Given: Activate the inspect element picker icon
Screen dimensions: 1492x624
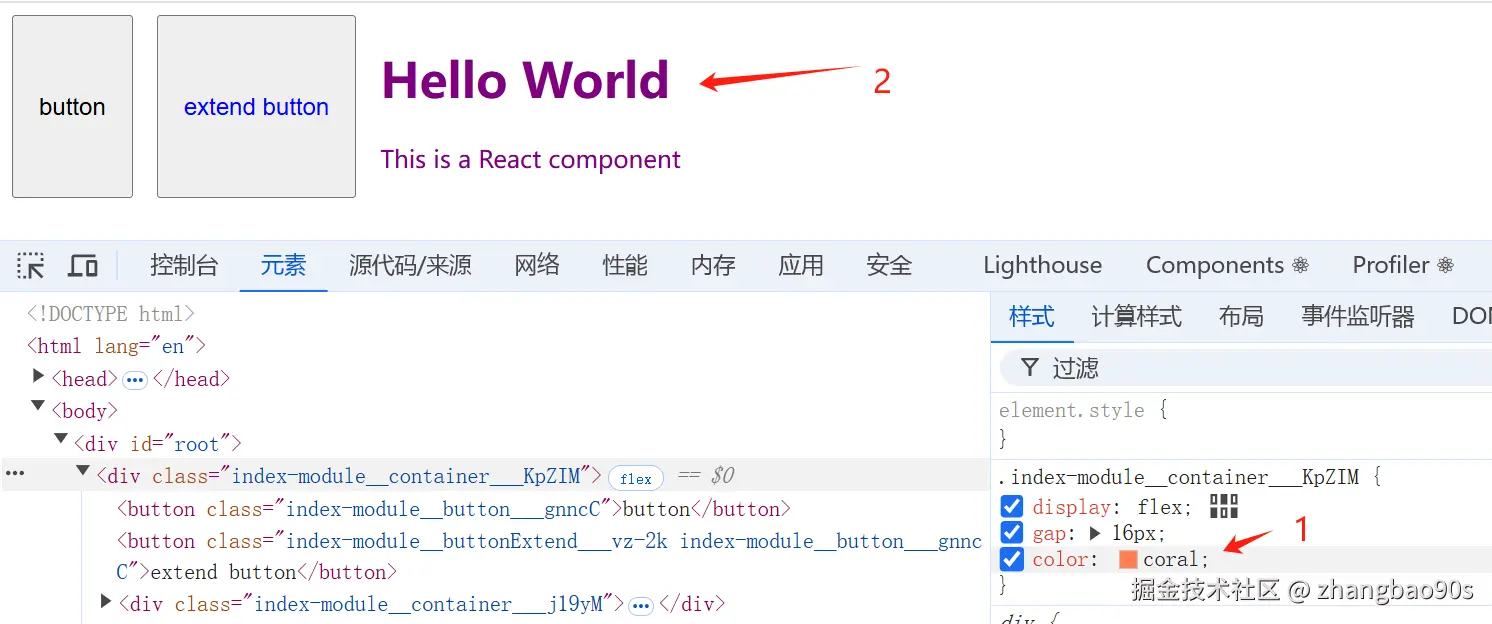Looking at the screenshot, I should pos(31,265).
